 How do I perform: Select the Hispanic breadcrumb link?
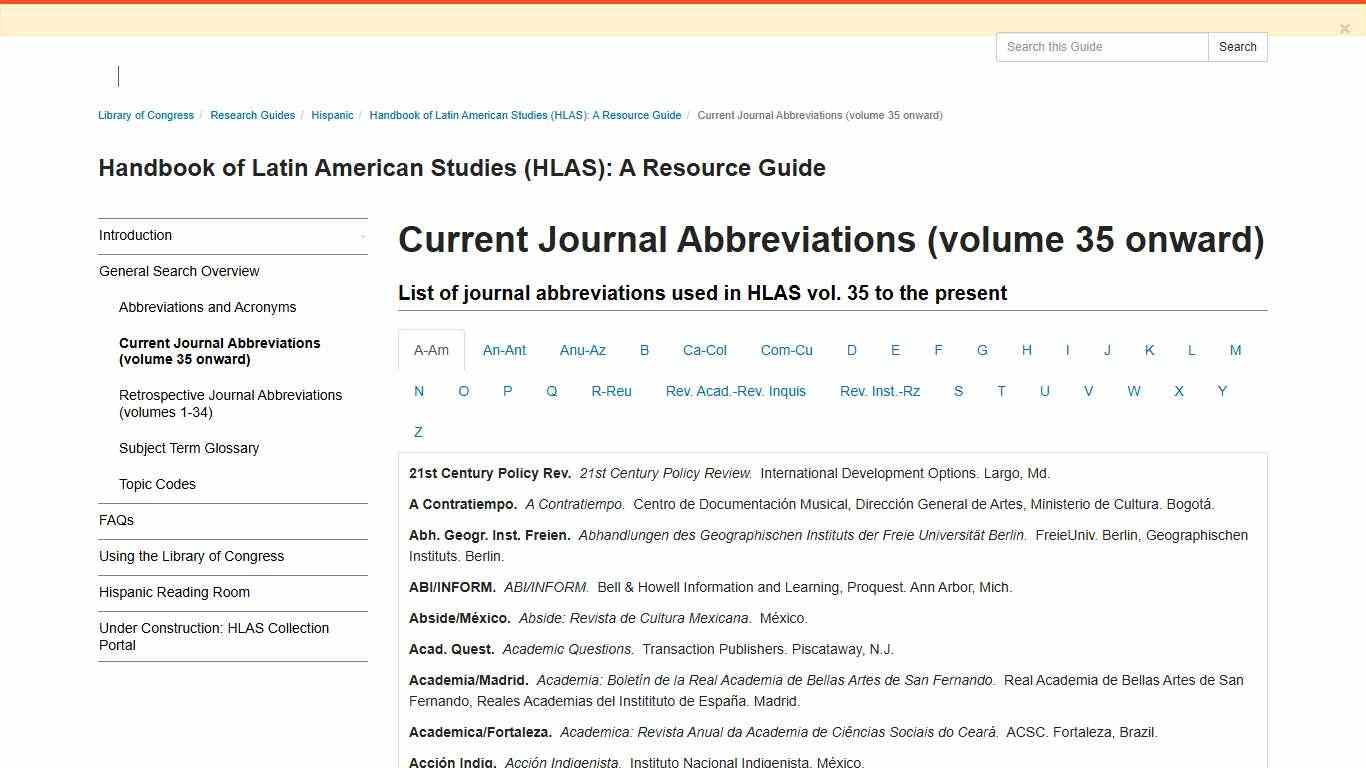pyautogui.click(x=332, y=115)
